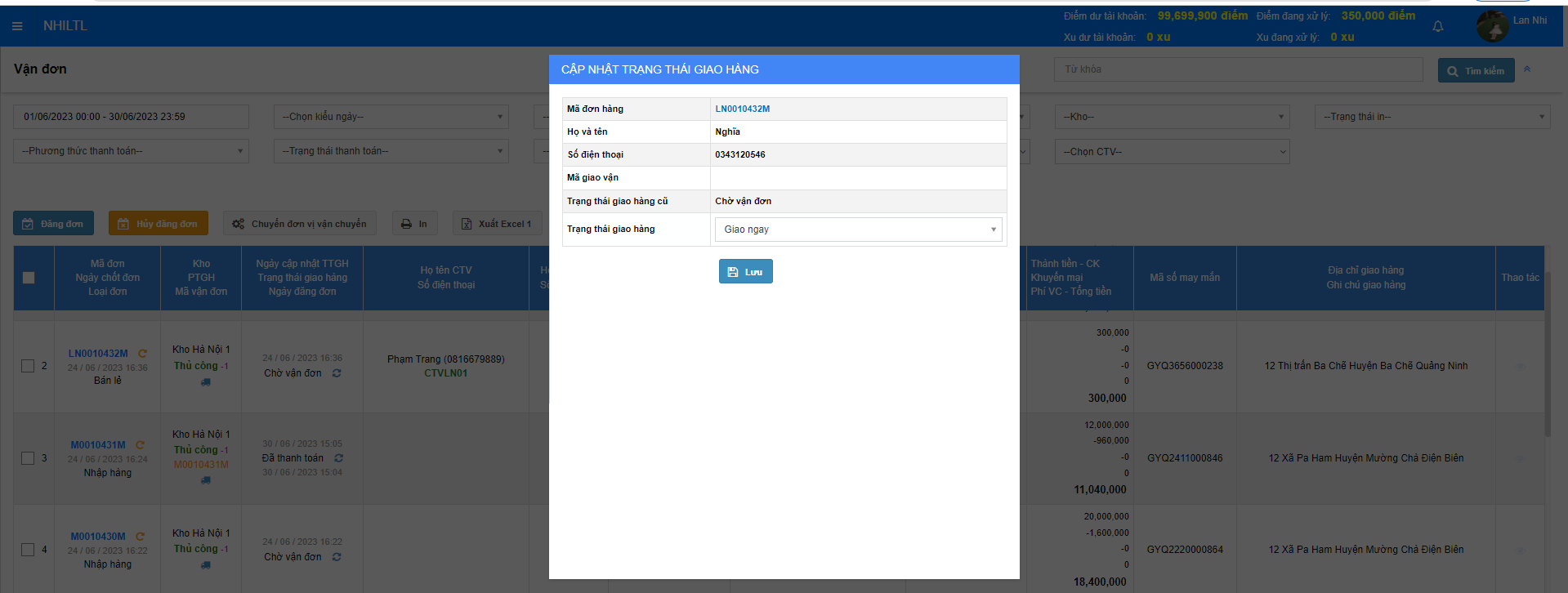Click the Xuất Excel 1 export button
The height and width of the screenshot is (593, 1568).
point(497,224)
